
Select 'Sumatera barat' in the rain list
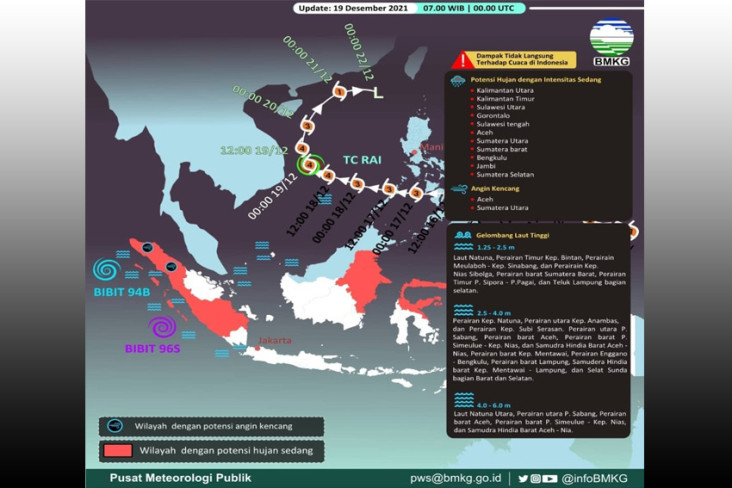click(x=502, y=149)
